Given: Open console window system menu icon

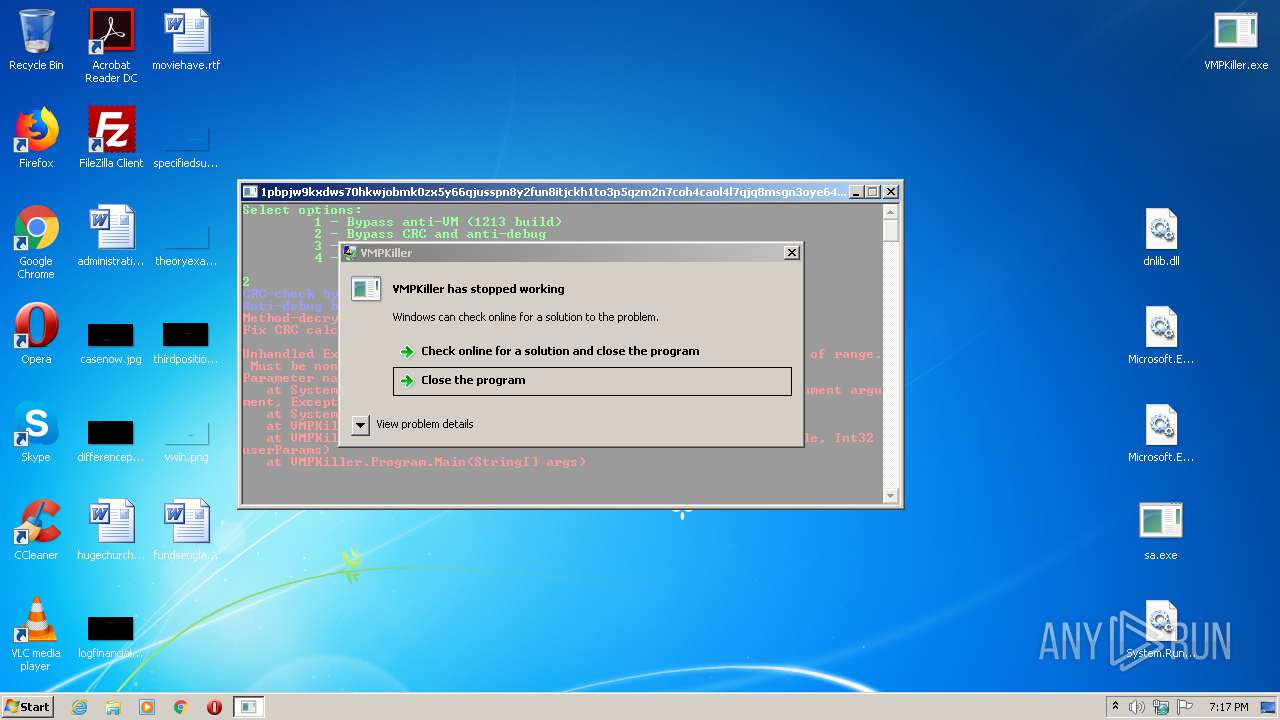Looking at the screenshot, I should (x=250, y=192).
